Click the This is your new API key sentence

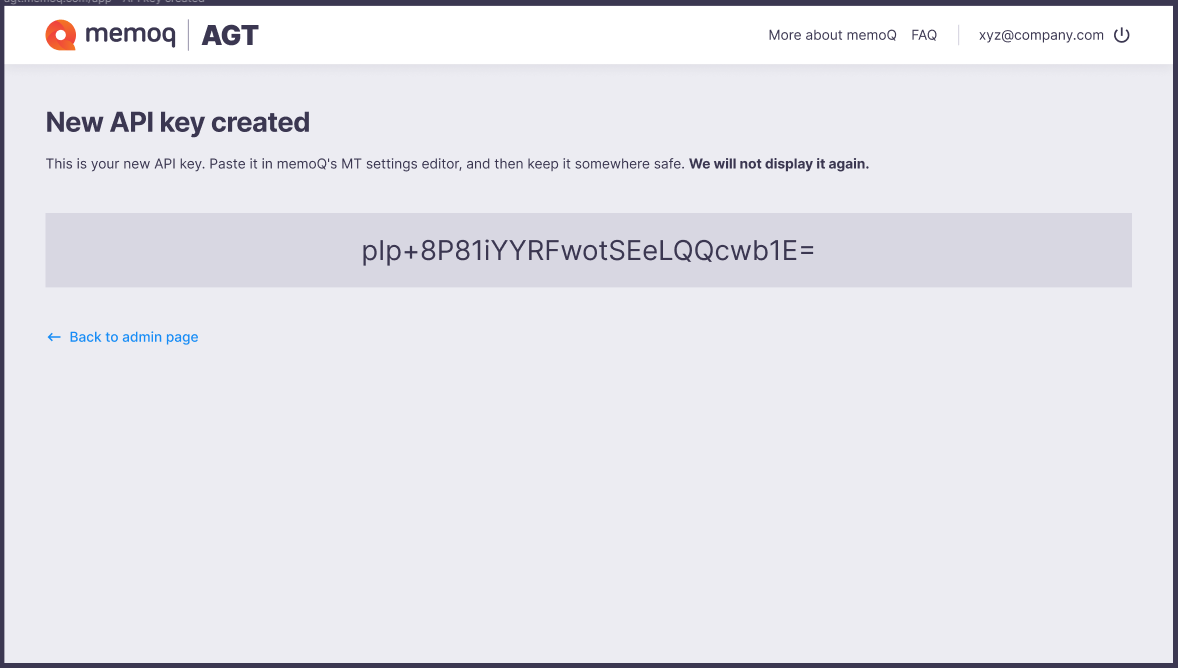pos(125,164)
